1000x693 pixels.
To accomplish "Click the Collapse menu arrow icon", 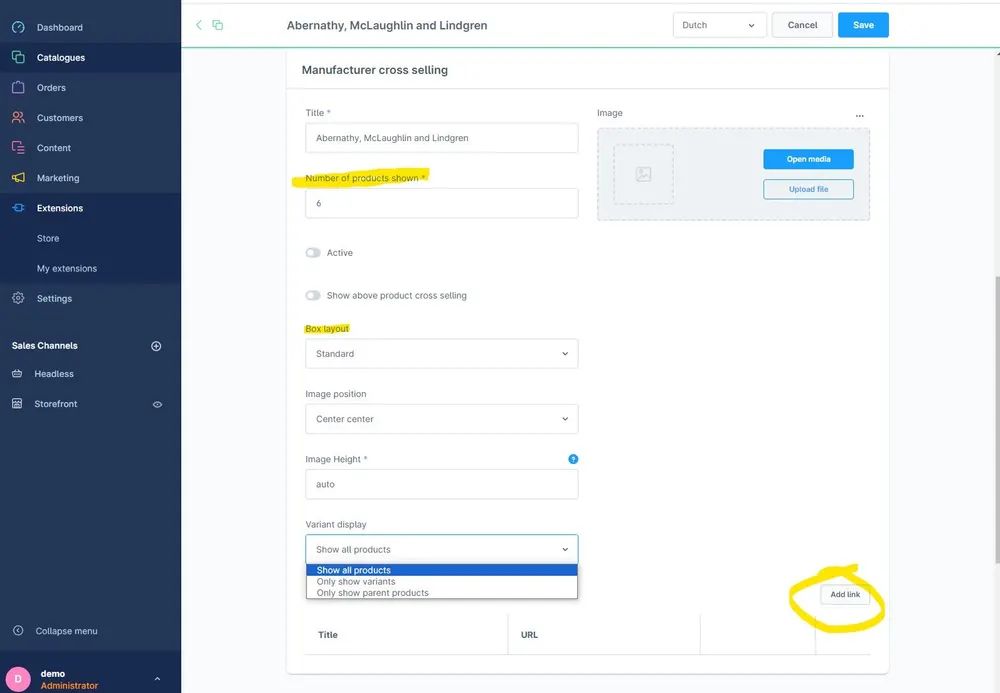I will 18,631.
